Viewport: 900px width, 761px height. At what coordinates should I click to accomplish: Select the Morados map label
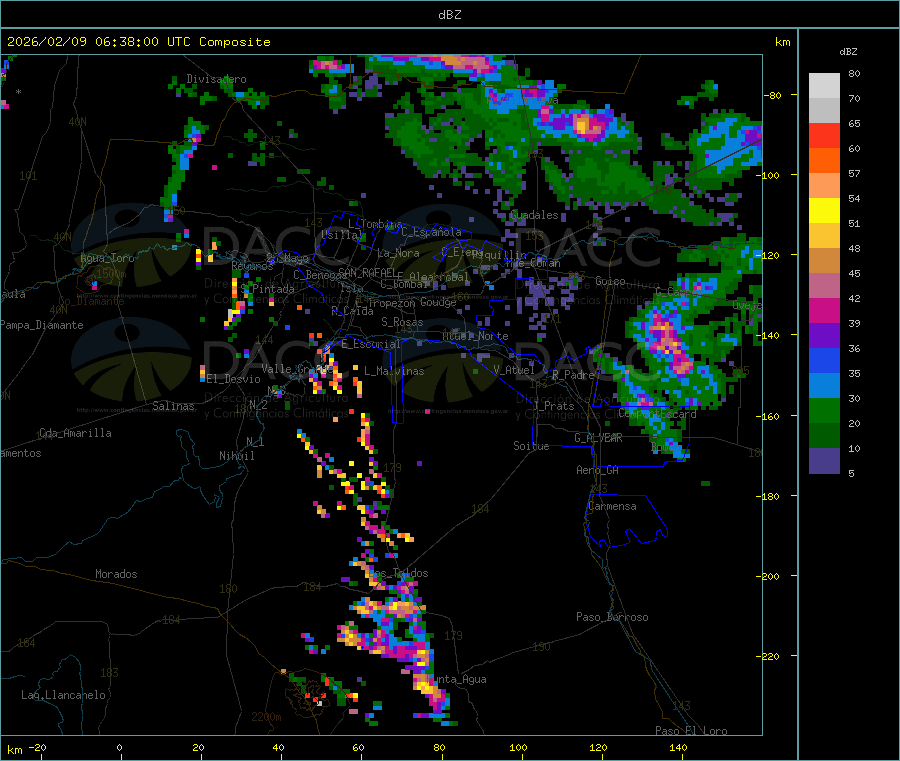point(116,574)
